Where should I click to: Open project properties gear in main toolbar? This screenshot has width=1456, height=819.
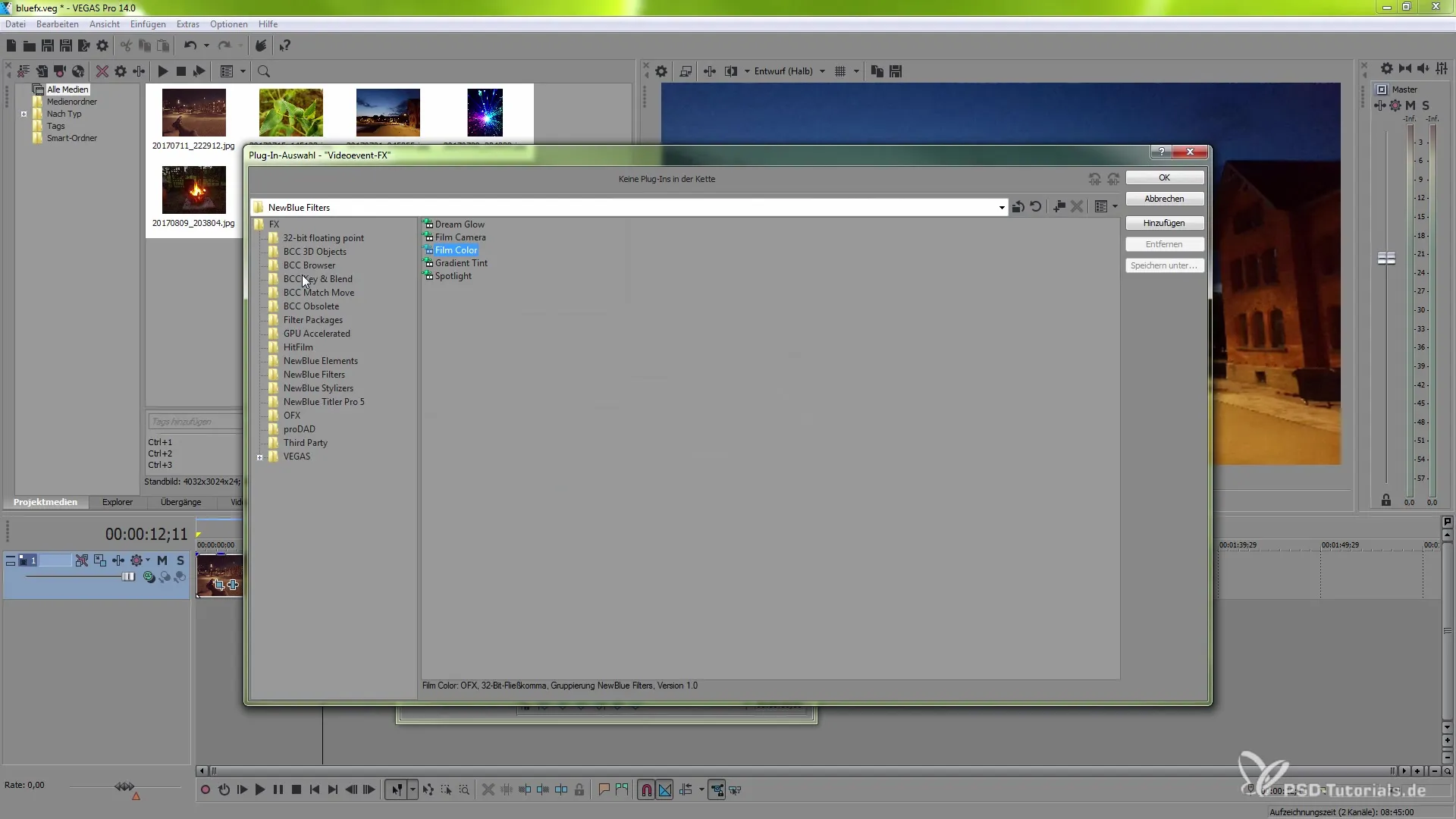click(102, 46)
